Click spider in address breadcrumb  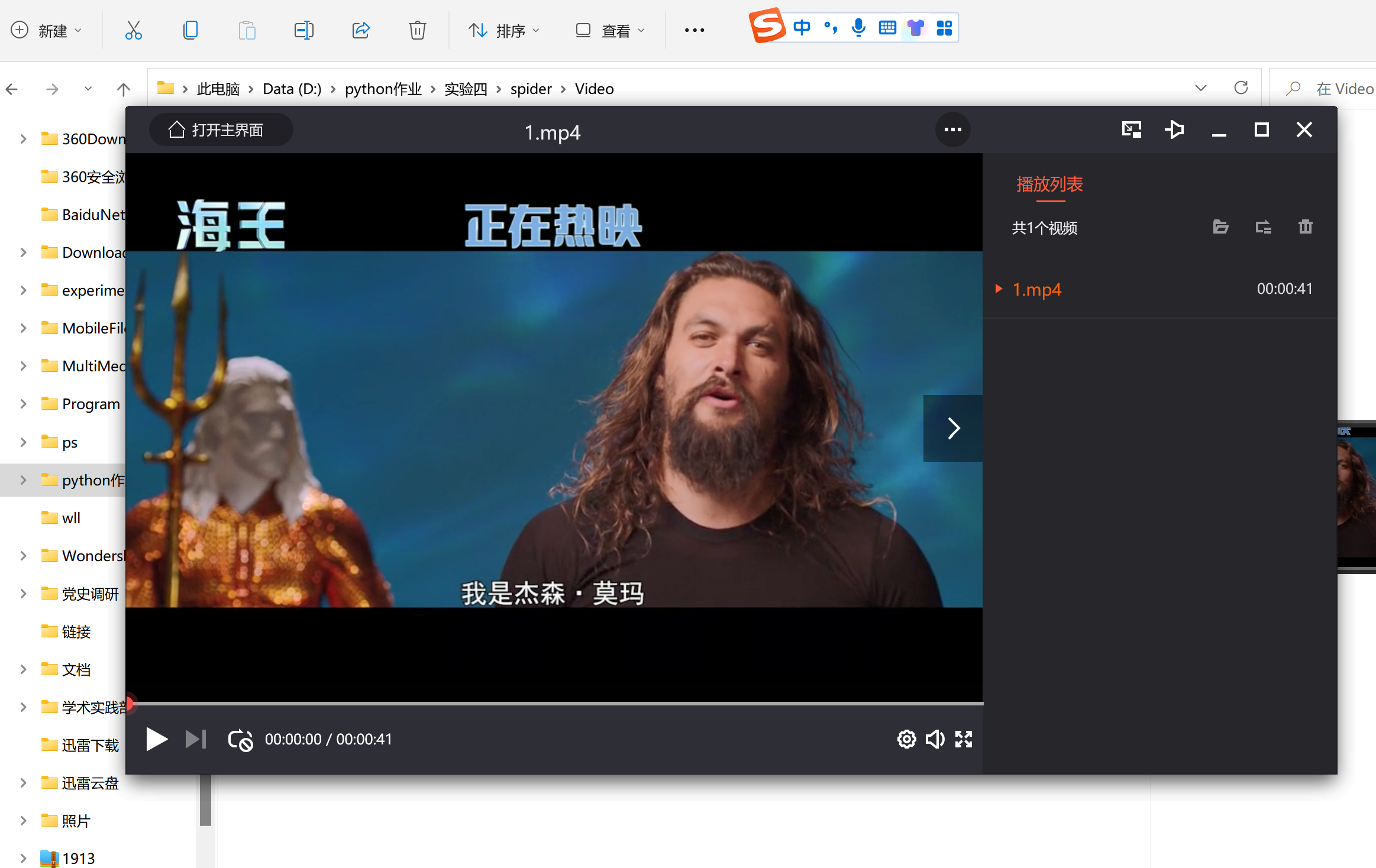pos(531,89)
